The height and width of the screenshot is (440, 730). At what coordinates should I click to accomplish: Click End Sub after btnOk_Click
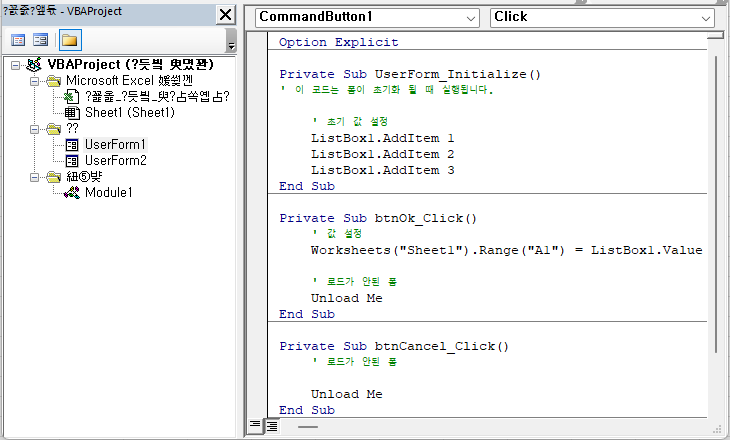[x=307, y=314]
